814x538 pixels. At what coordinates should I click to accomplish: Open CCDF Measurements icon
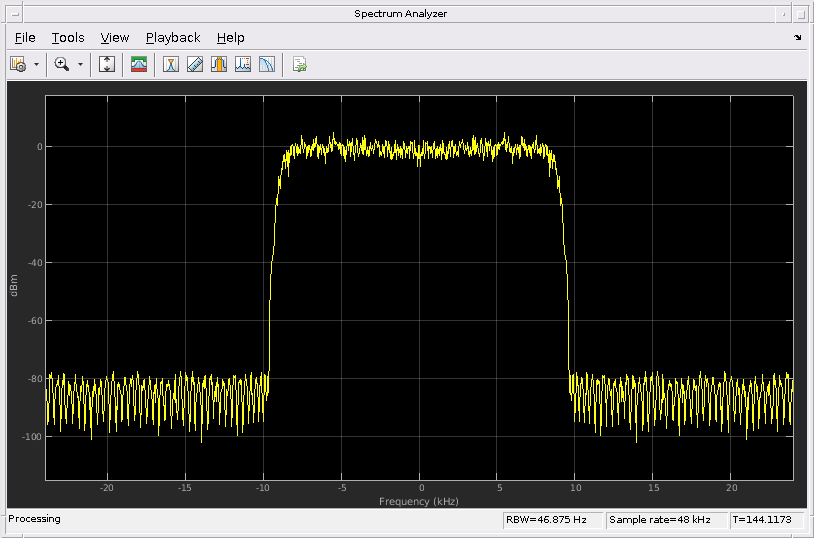[x=266, y=64]
